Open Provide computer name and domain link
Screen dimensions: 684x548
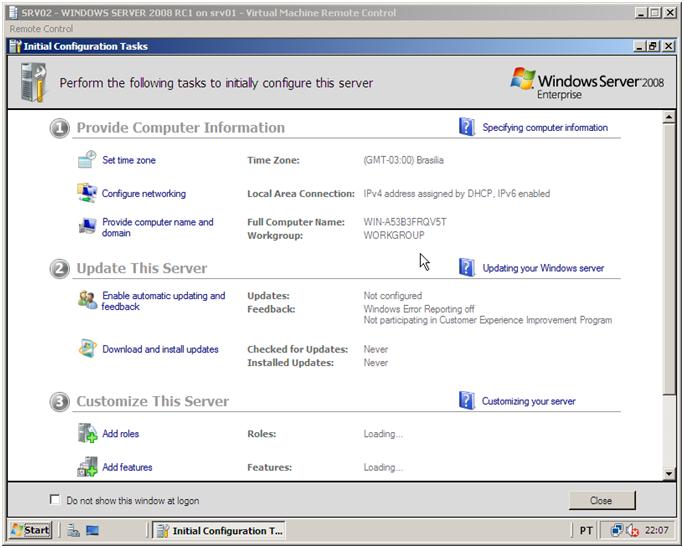click(x=157, y=227)
